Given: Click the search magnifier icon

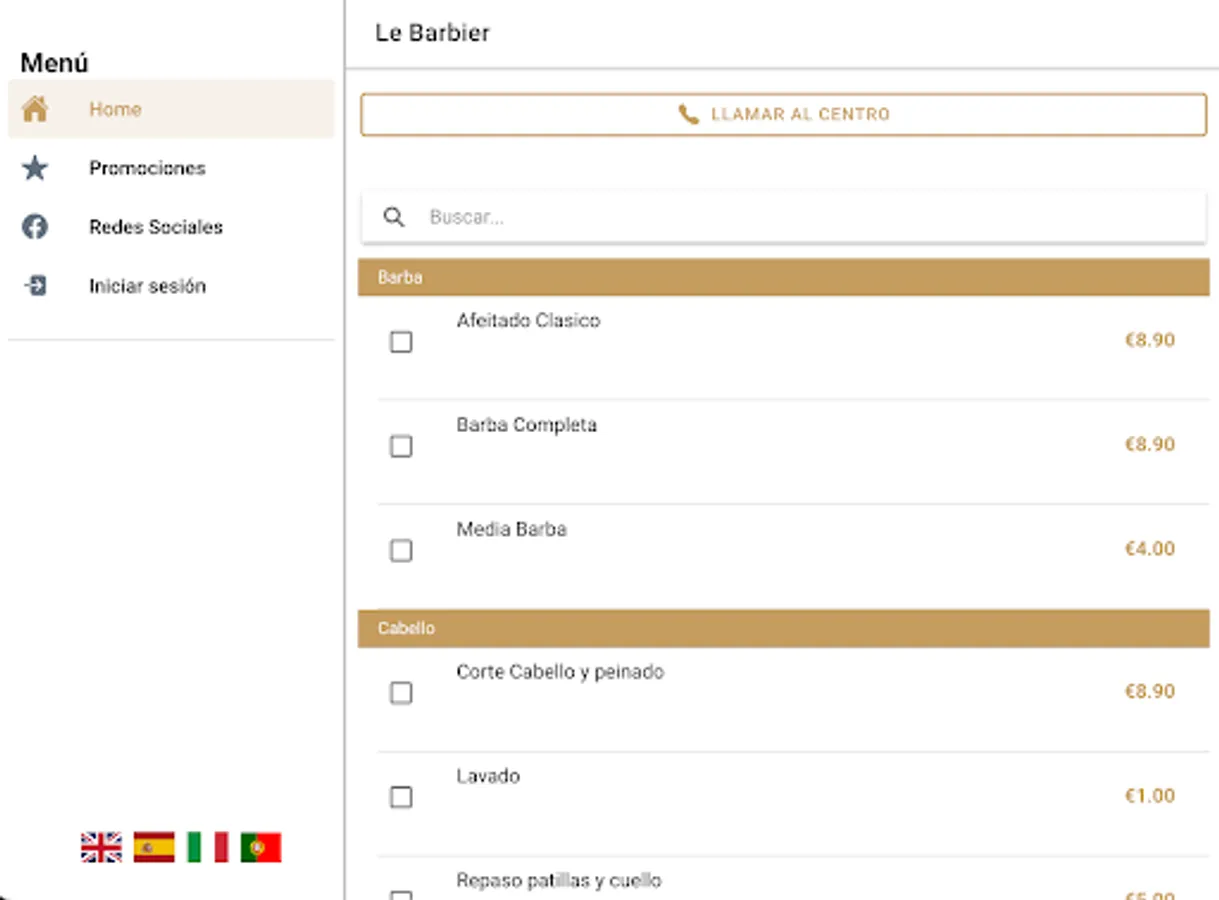Looking at the screenshot, I should pos(395,217).
